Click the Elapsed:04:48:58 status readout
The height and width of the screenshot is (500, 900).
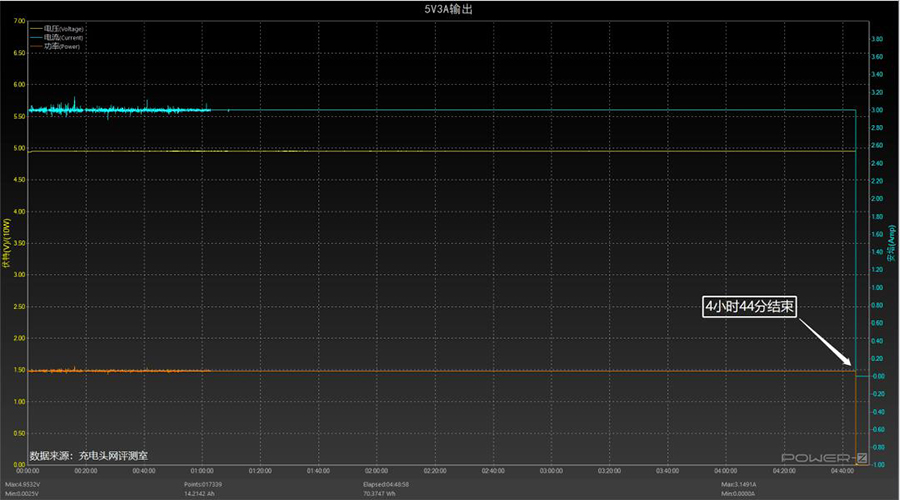pos(388,484)
